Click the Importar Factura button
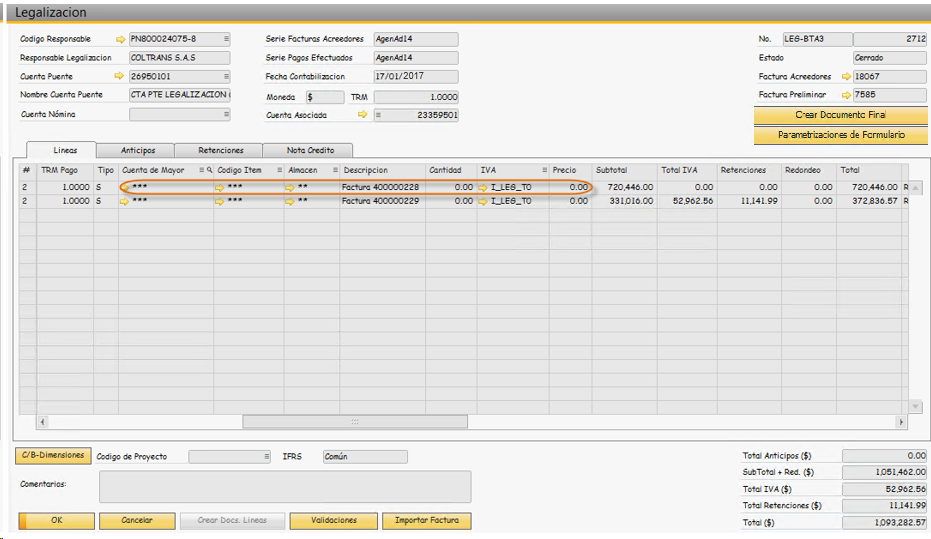The image size is (931, 539). tap(429, 521)
